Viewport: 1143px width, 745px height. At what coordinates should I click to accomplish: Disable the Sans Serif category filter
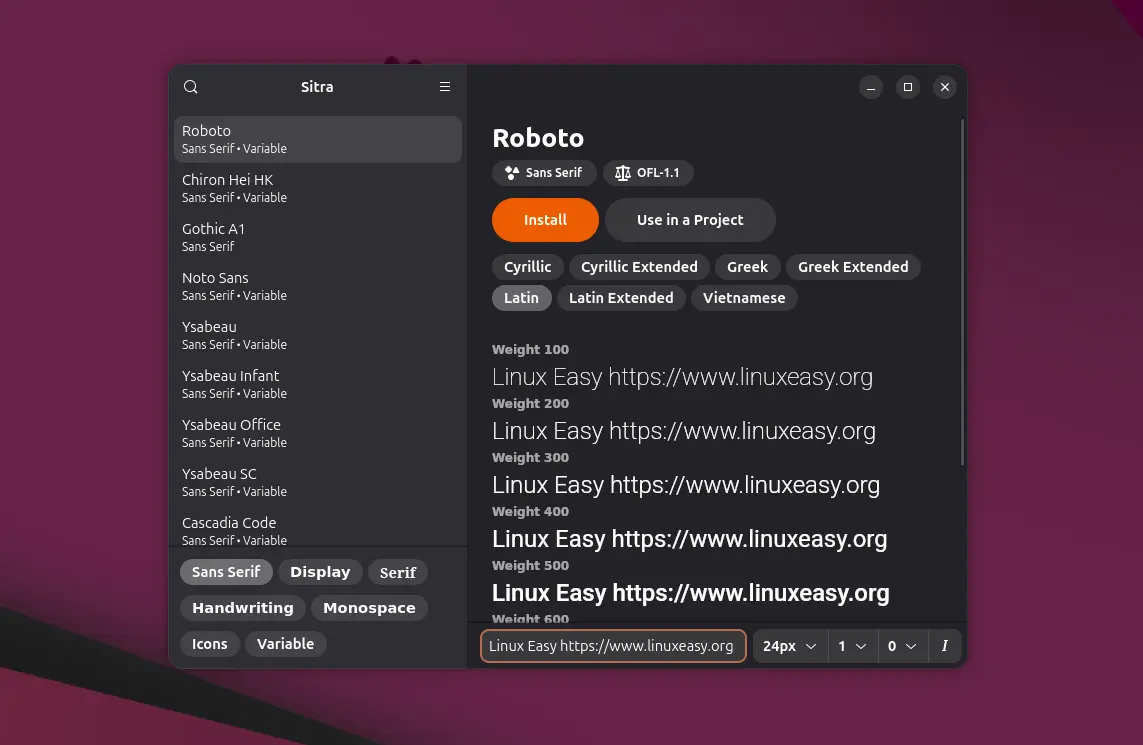pos(226,571)
